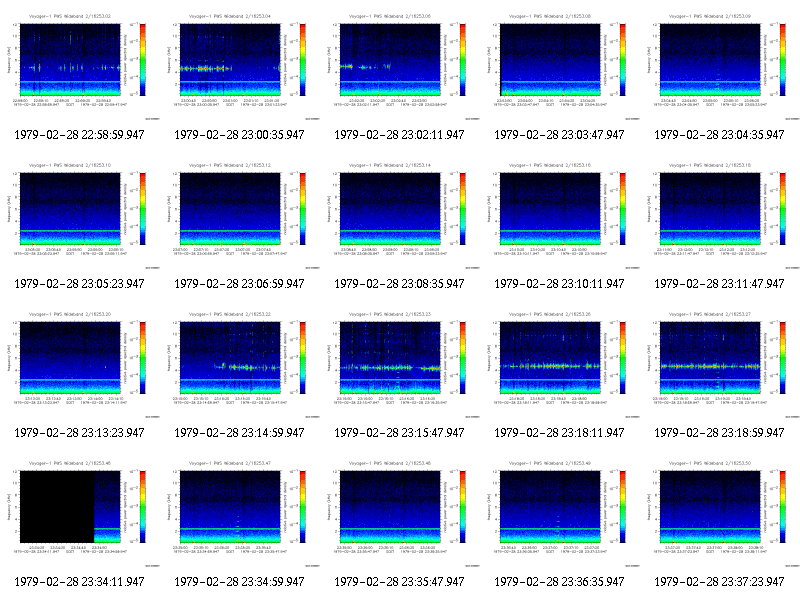Screen dimensions: 800x596
Task: Click the caption 1979-02-28 23:08:35.947
Action: pos(399,284)
